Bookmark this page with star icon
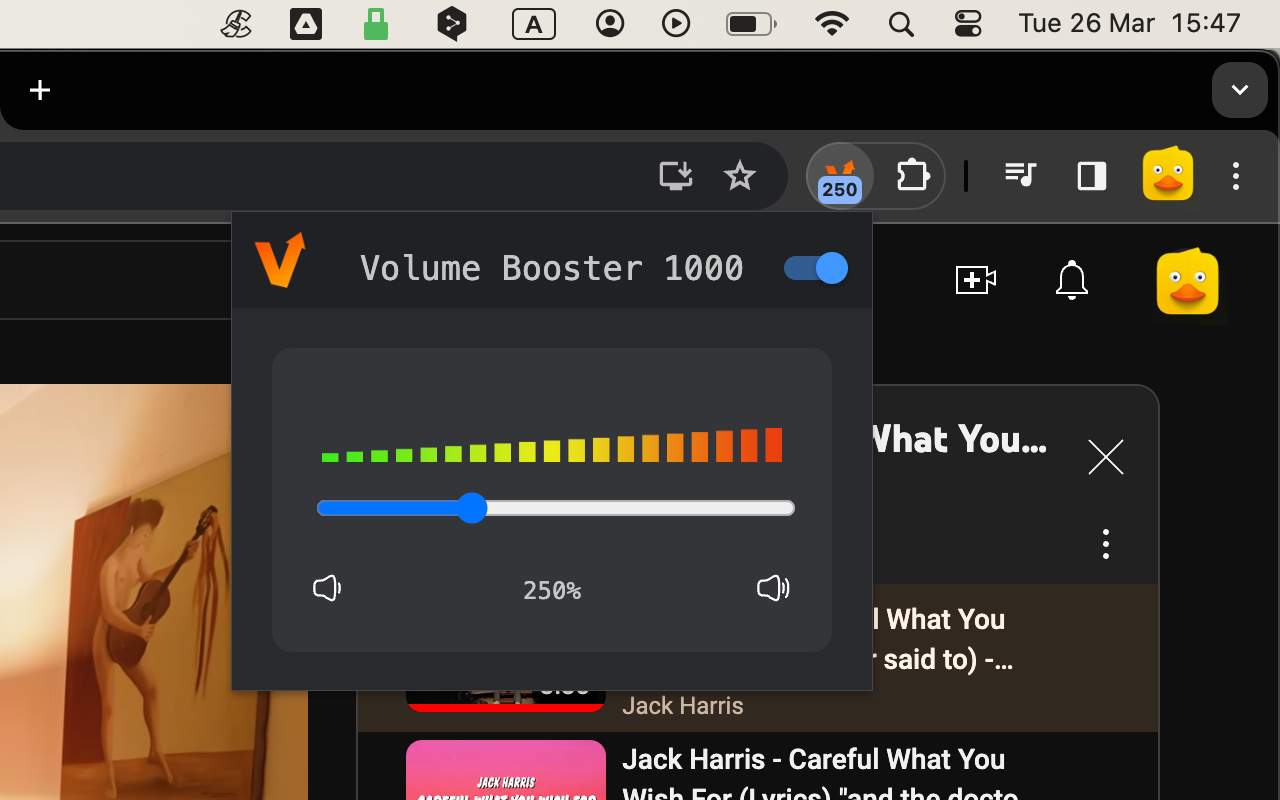 pyautogui.click(x=740, y=176)
